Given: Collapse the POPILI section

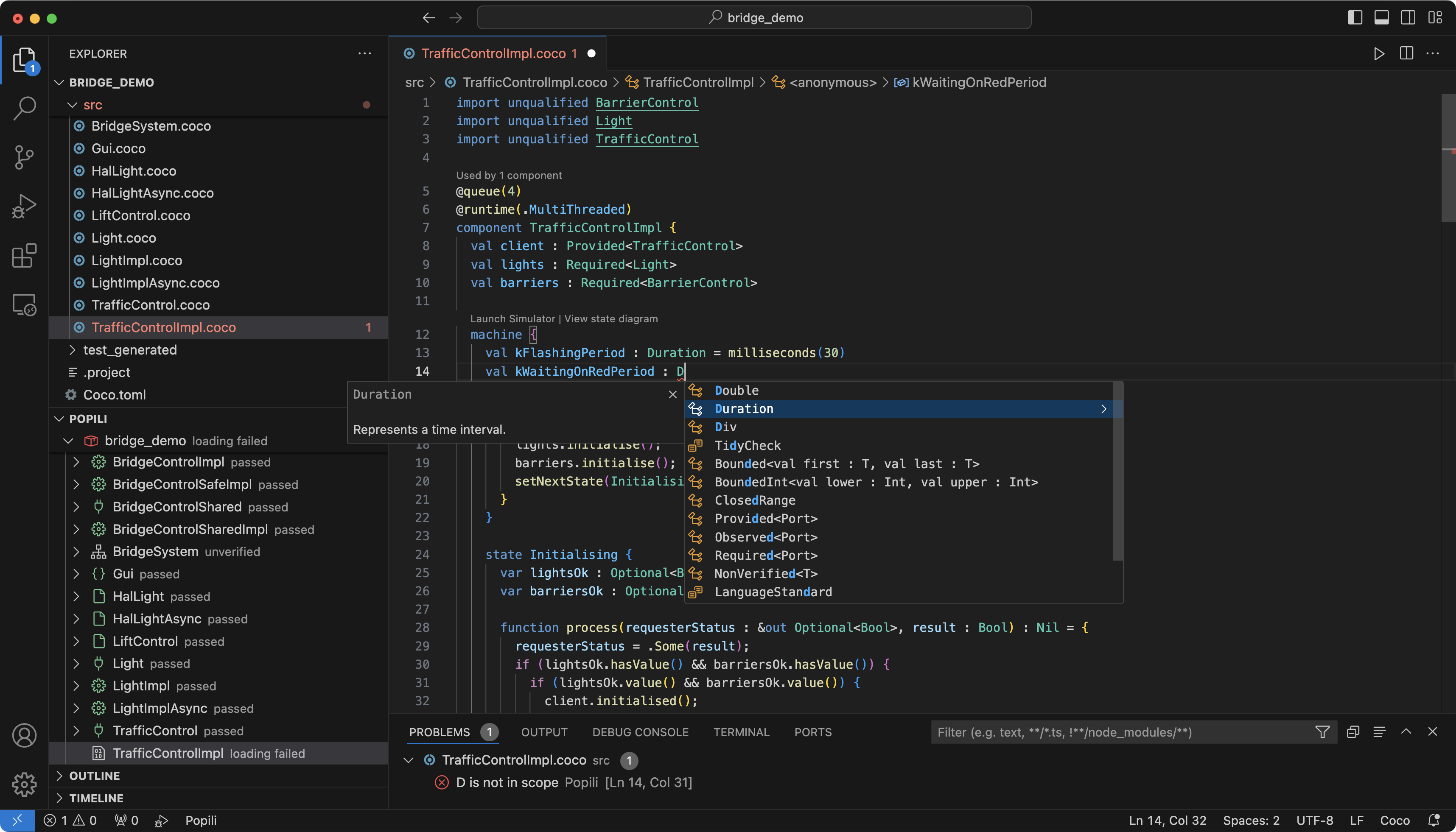Looking at the screenshot, I should coord(58,419).
